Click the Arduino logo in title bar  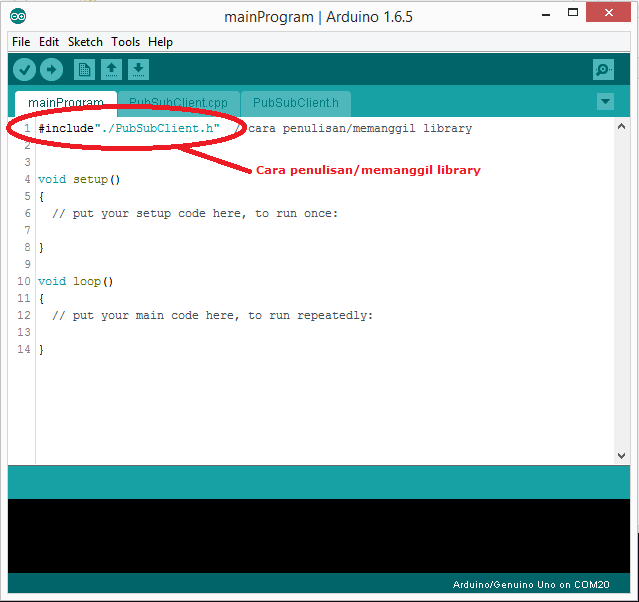point(18,16)
